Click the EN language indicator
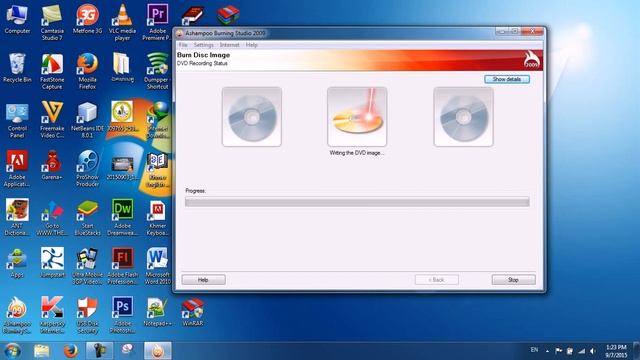 coord(534,350)
